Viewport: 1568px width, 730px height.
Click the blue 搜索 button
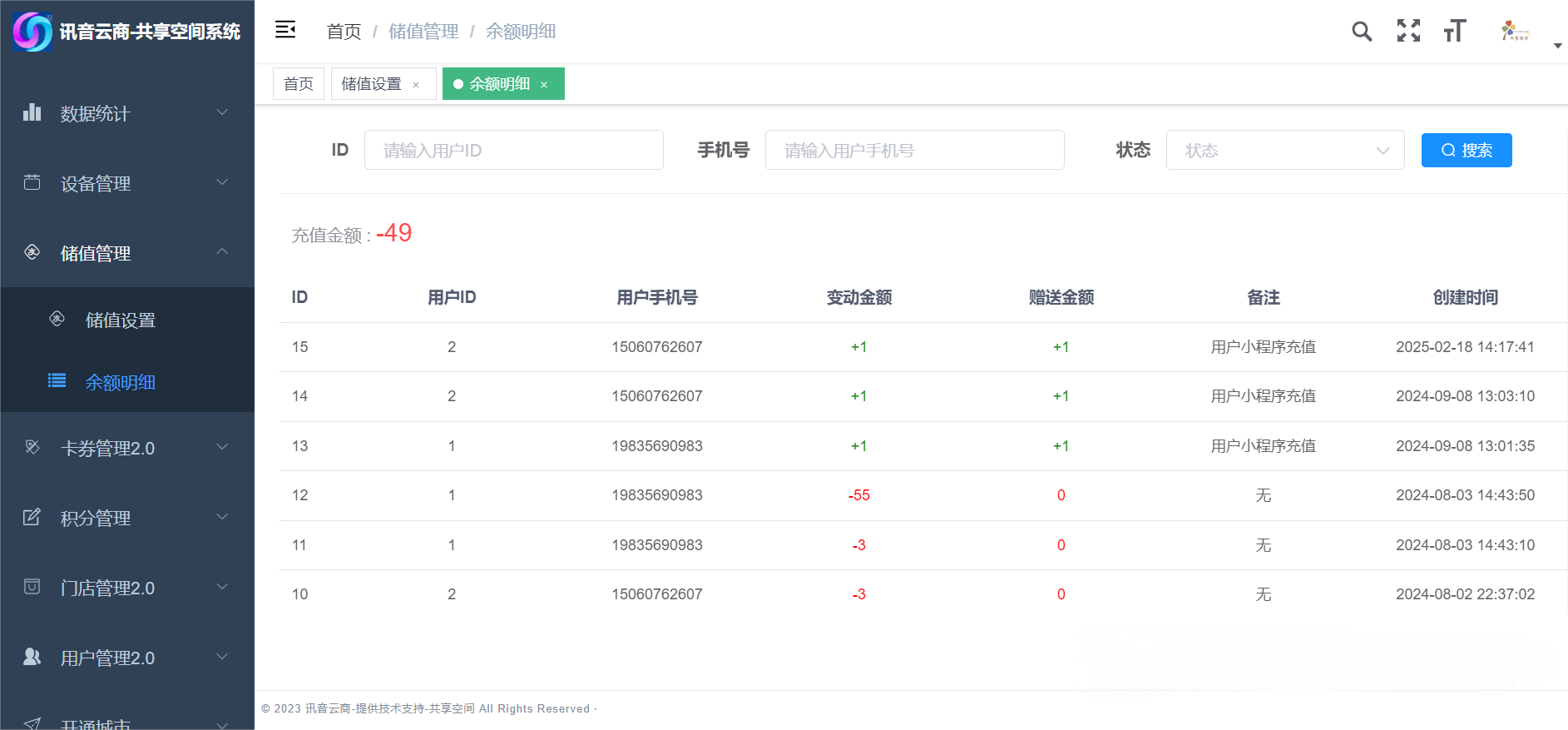[x=1467, y=150]
